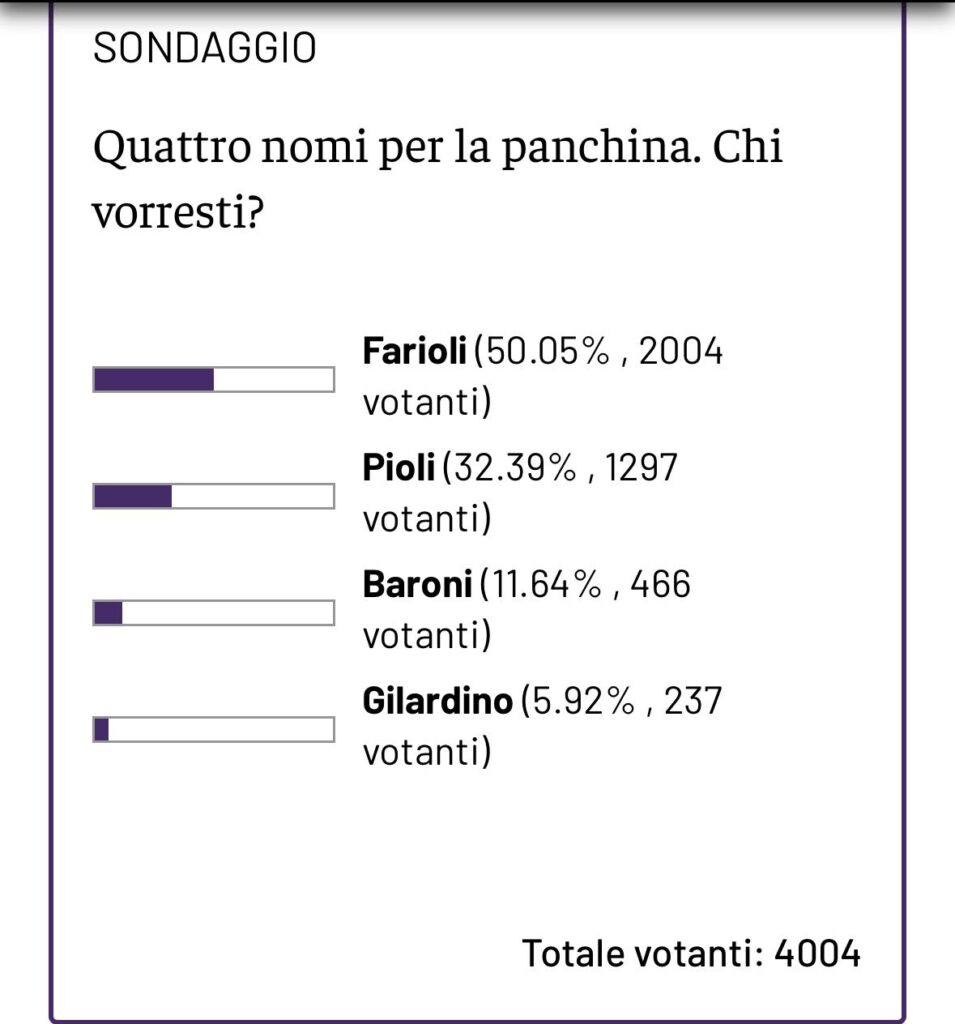Click the 2004 vote count
This screenshot has width=955, height=1024.
click(681, 351)
